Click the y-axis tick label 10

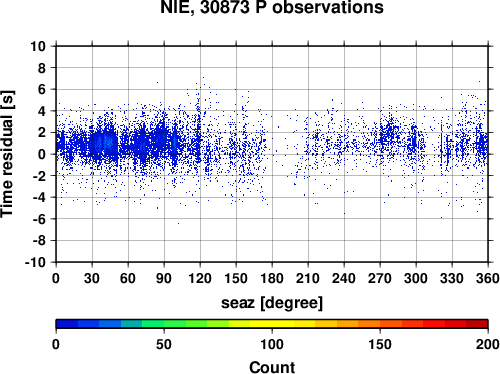point(38,46)
